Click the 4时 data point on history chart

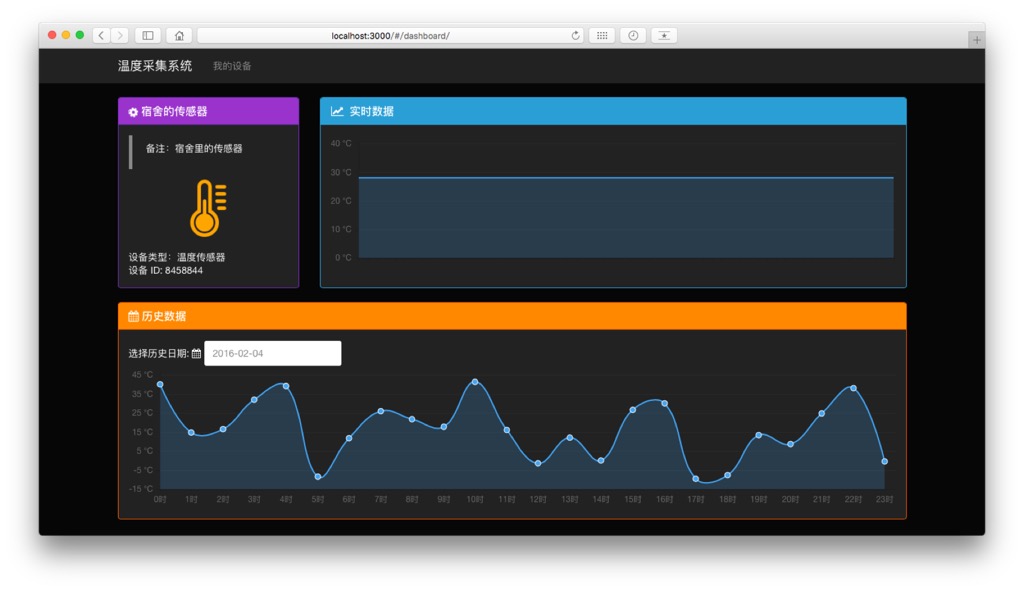(286, 386)
